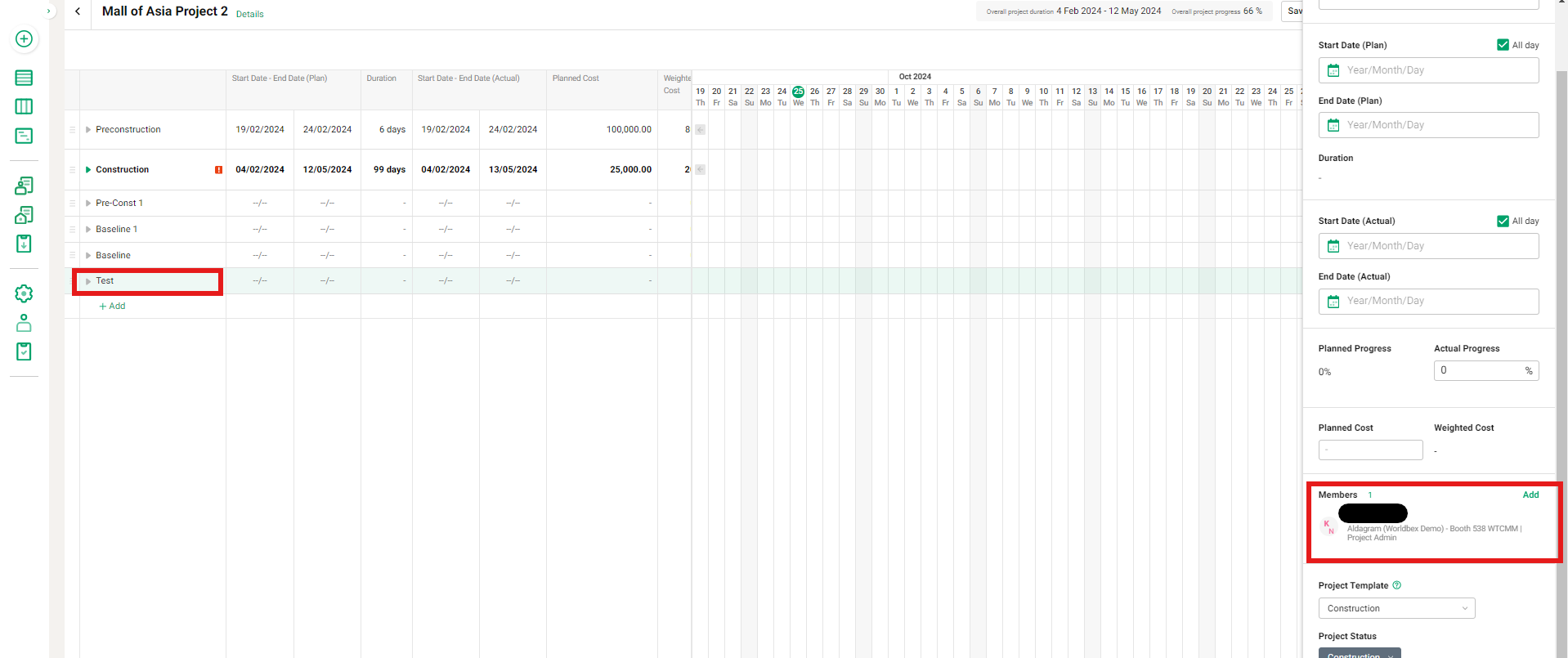This screenshot has width=1568, height=658.
Task: Open the Details link beside project name
Action: [249, 14]
